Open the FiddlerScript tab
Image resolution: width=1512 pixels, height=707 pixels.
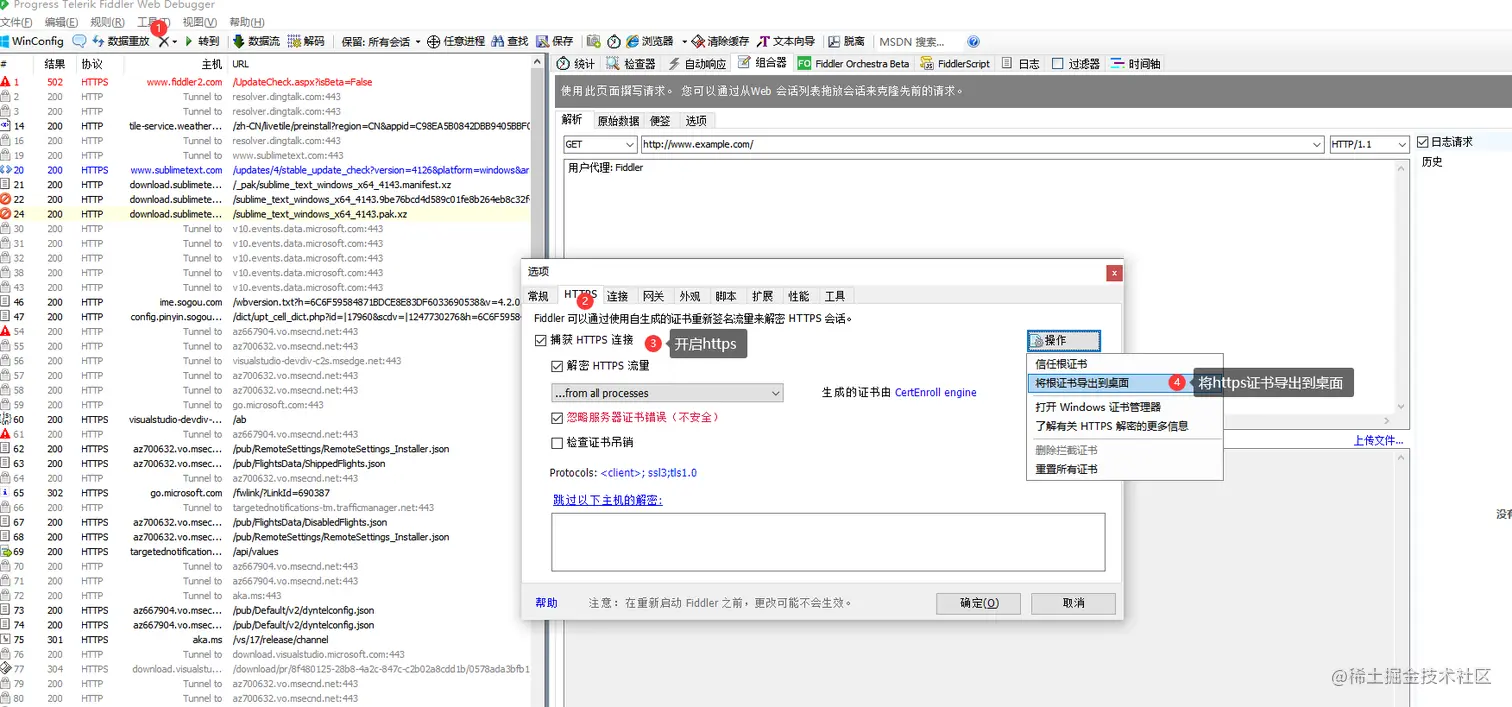[x=956, y=63]
